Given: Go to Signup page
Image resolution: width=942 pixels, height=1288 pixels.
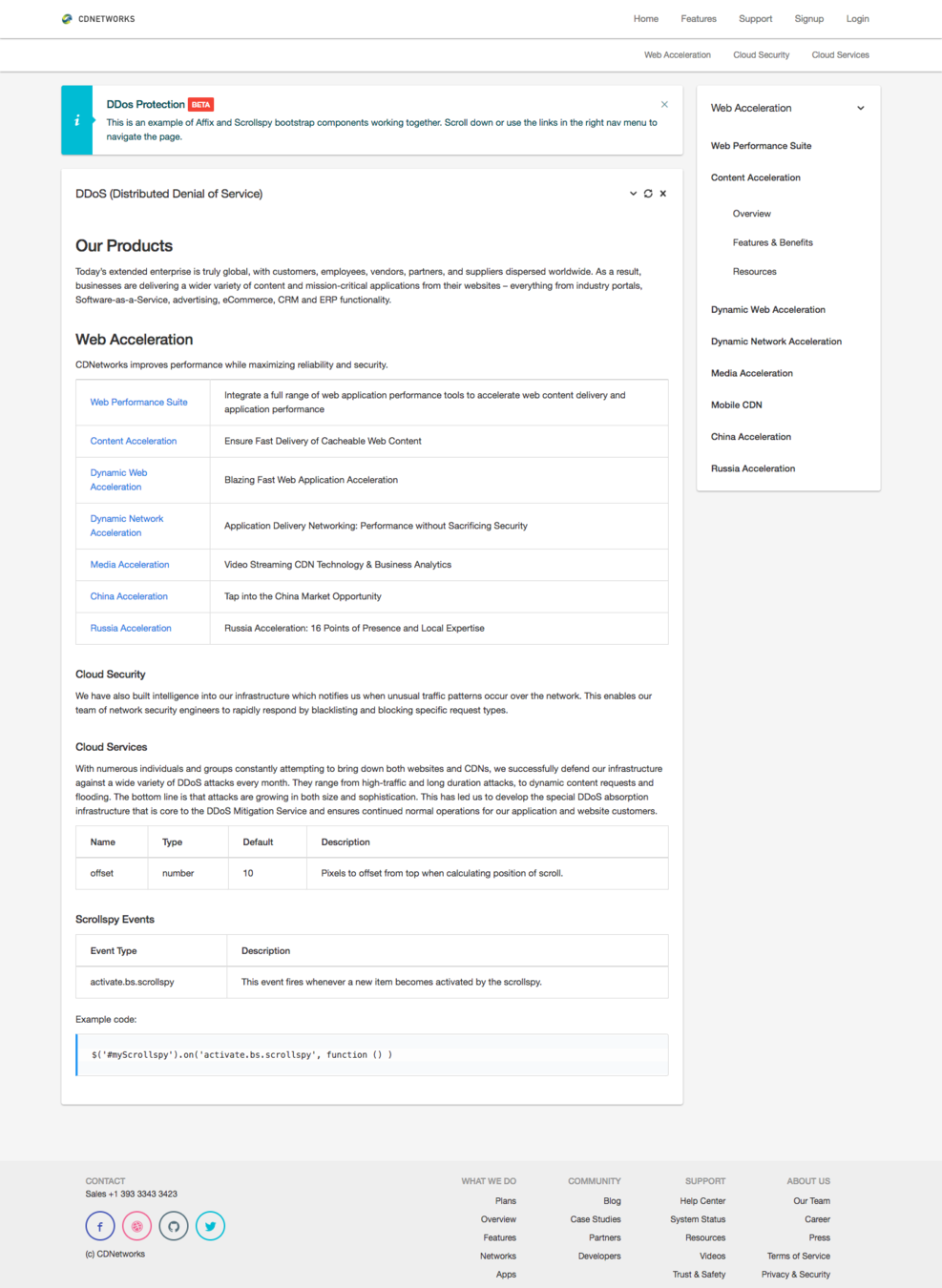Looking at the screenshot, I should tap(809, 19).
